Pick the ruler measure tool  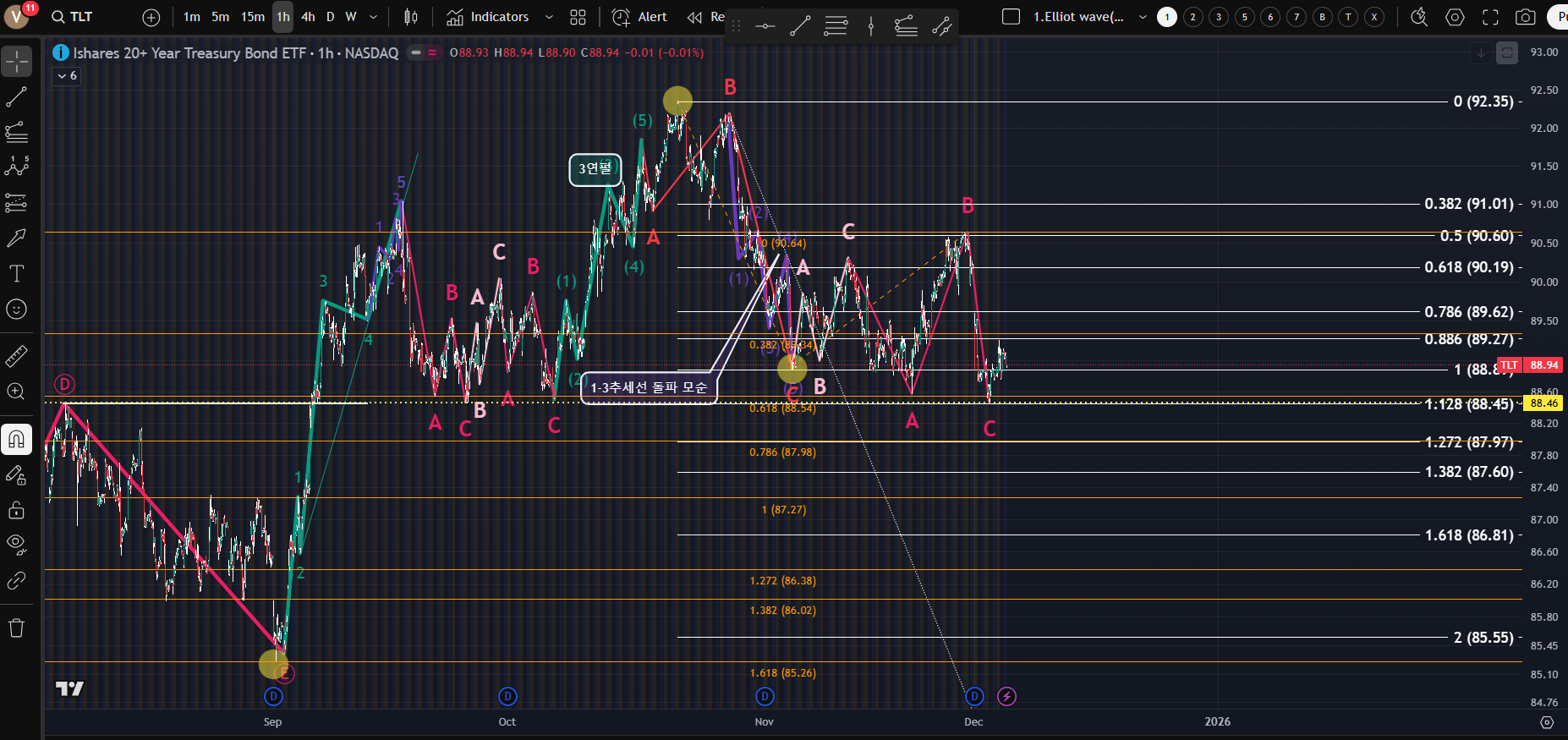coord(17,356)
